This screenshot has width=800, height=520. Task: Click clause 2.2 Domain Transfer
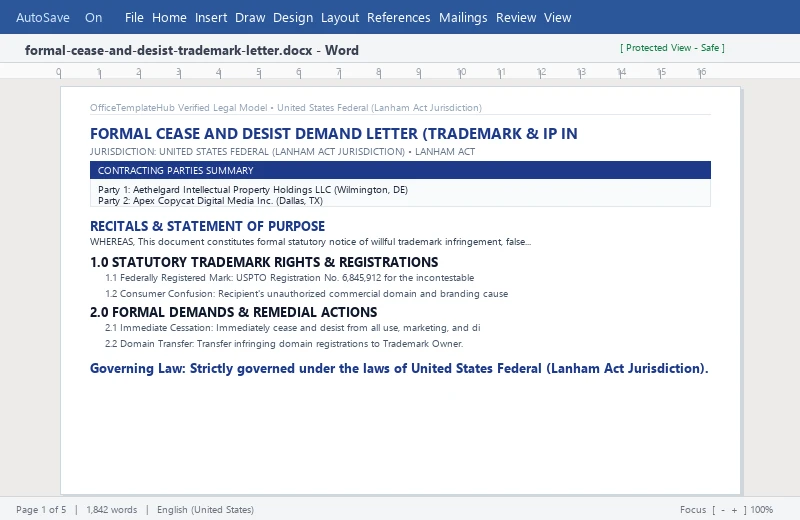[284, 343]
